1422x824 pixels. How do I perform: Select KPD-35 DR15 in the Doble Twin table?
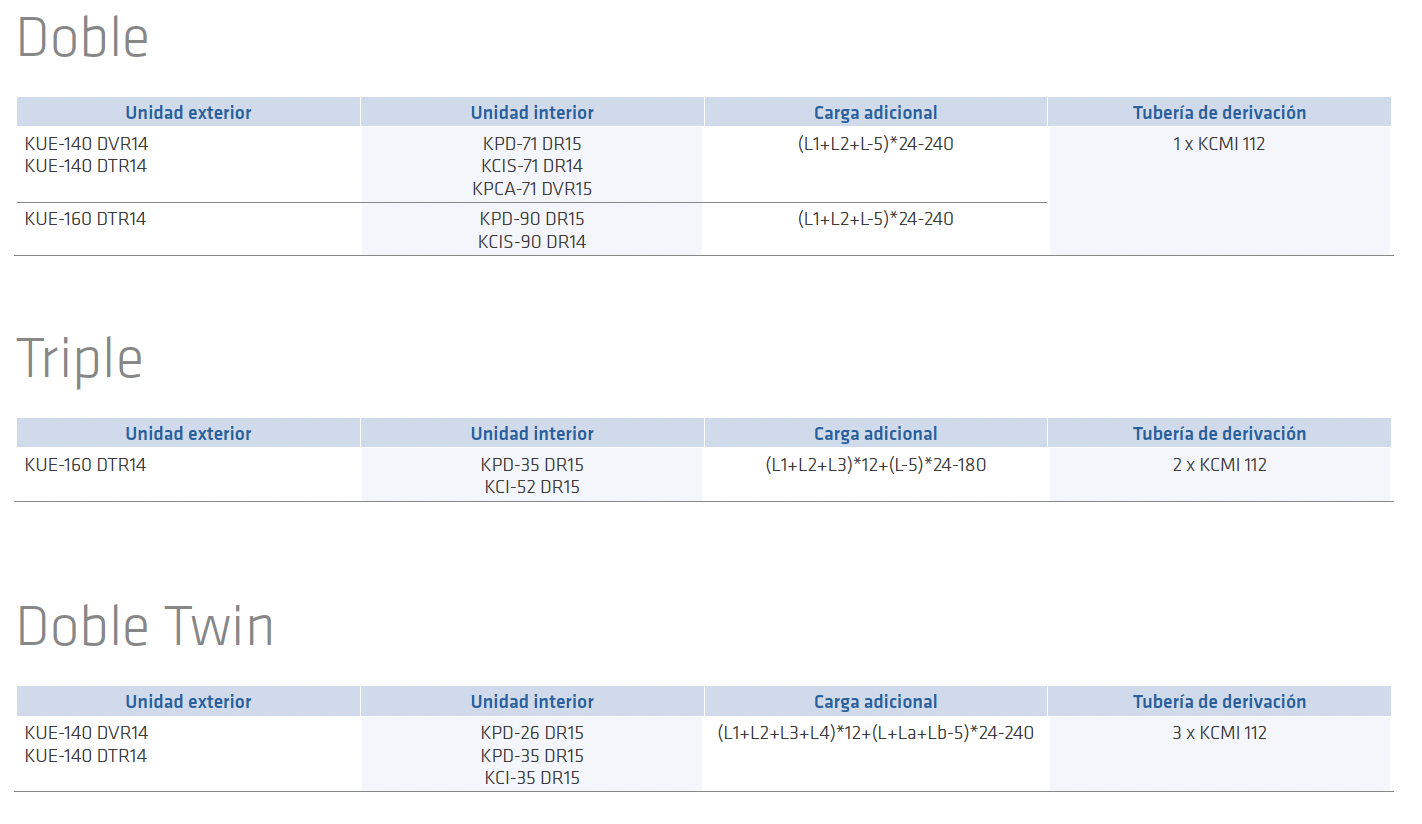coord(532,755)
